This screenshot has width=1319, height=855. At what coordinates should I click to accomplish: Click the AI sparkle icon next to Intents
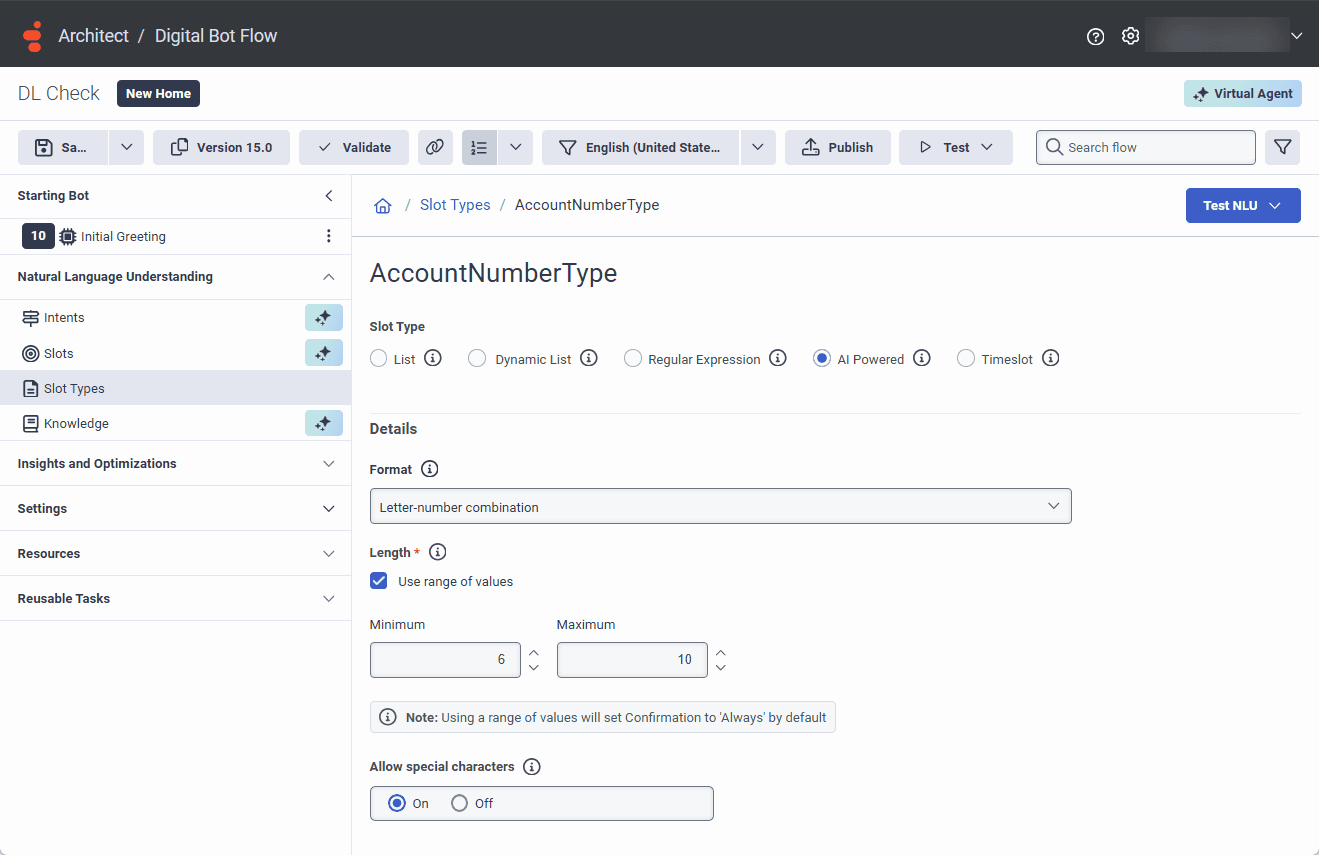[x=323, y=318]
